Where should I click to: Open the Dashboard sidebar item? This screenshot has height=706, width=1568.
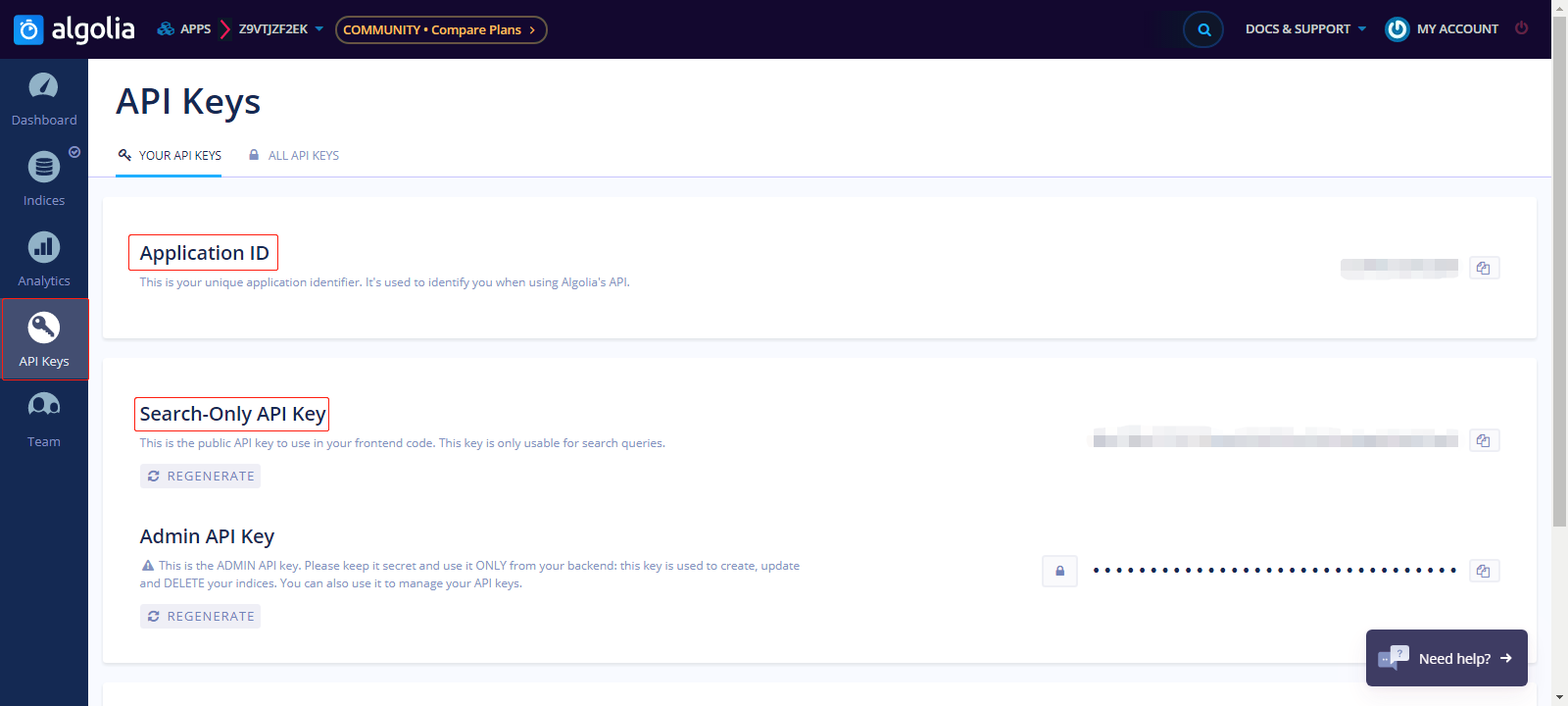(x=44, y=99)
